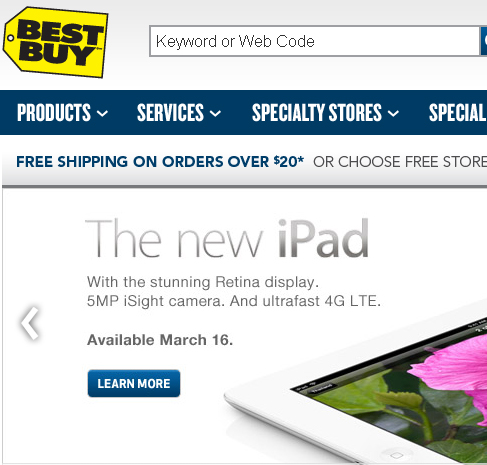Click The new iPad headline
Screen dimensions: 487x465
click(227, 238)
